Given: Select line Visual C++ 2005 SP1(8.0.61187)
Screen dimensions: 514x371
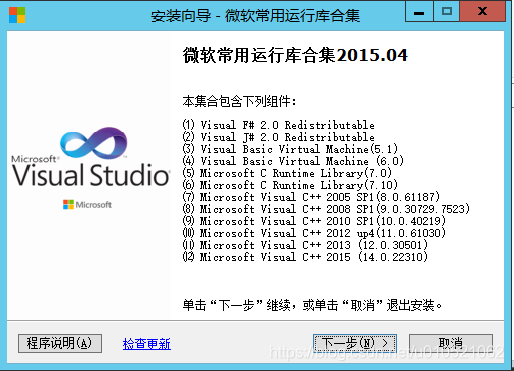Looking at the screenshot, I should (x=311, y=197).
